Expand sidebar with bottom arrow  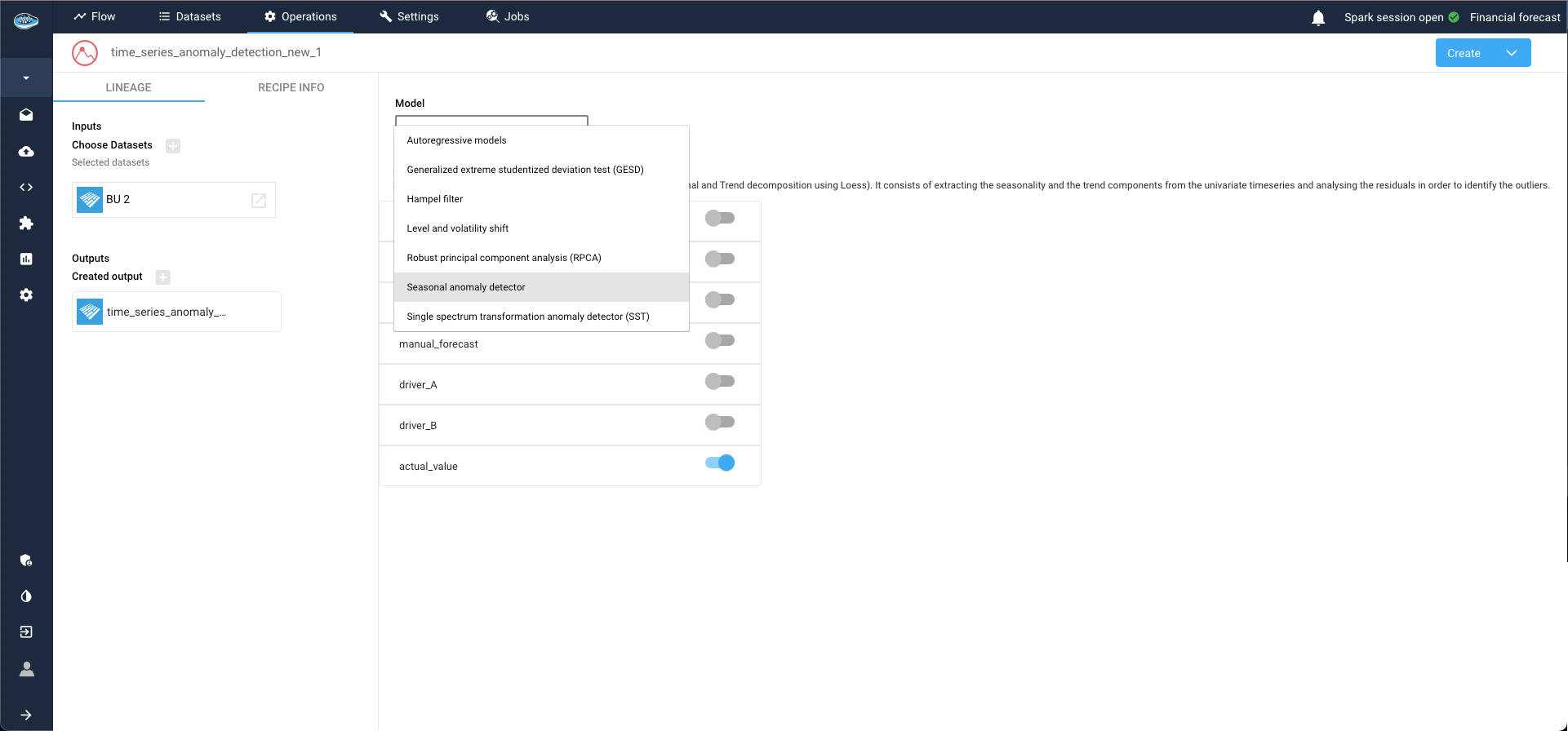(26, 715)
